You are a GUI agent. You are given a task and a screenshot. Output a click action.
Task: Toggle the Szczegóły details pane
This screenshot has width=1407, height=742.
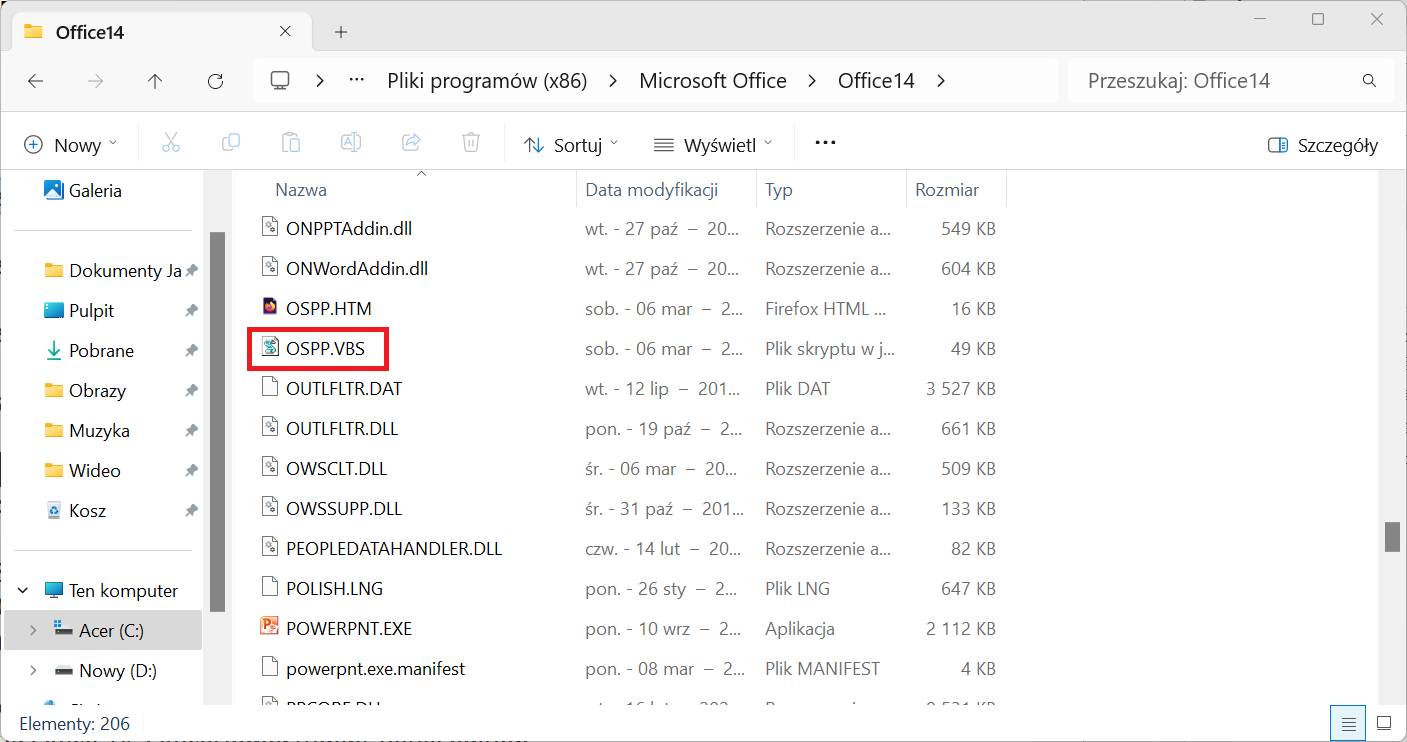(1322, 145)
